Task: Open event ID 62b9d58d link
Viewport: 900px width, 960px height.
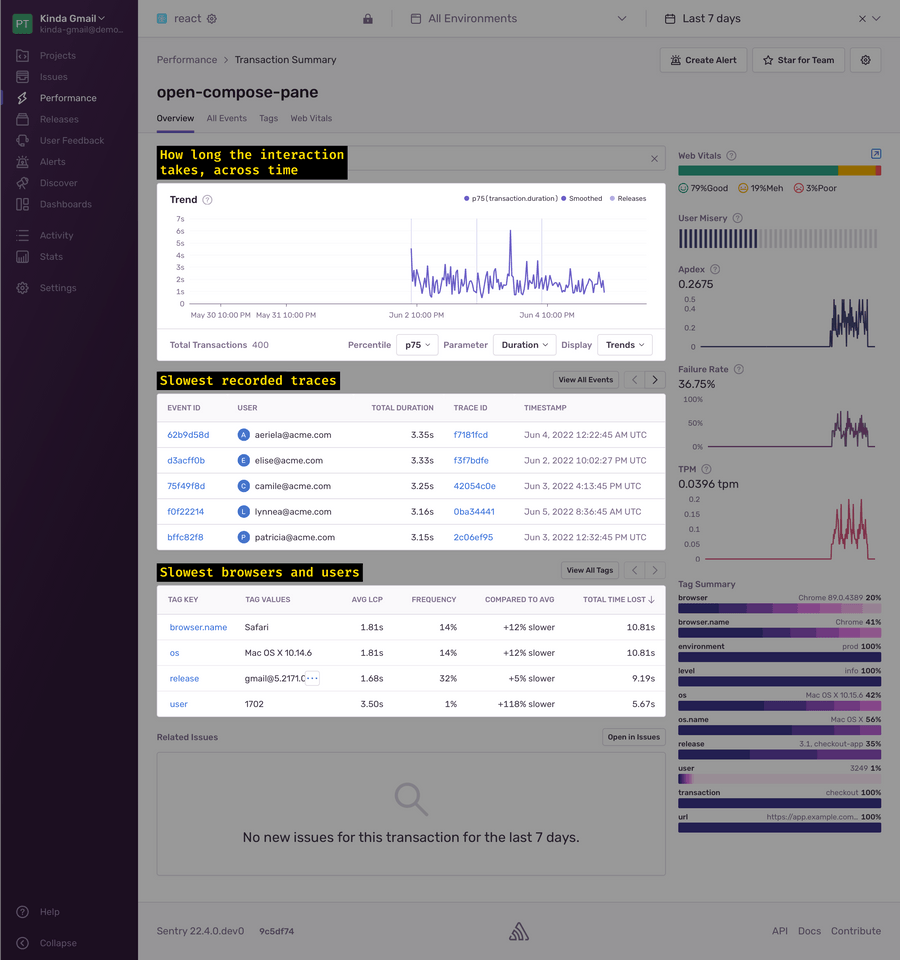Action: (x=188, y=435)
